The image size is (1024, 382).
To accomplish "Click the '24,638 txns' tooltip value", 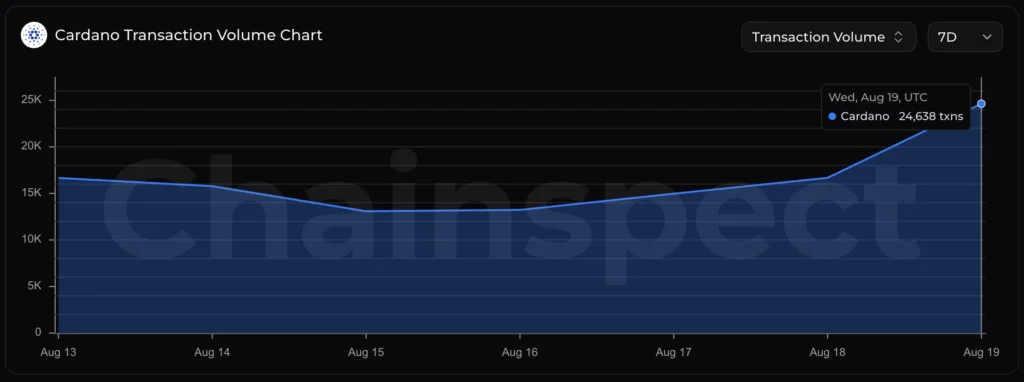I will coord(931,116).
